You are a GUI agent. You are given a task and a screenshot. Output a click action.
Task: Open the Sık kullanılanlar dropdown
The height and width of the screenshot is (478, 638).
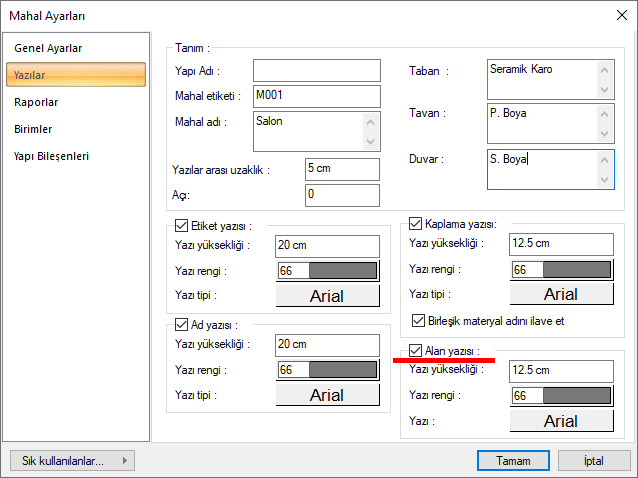pos(71,461)
